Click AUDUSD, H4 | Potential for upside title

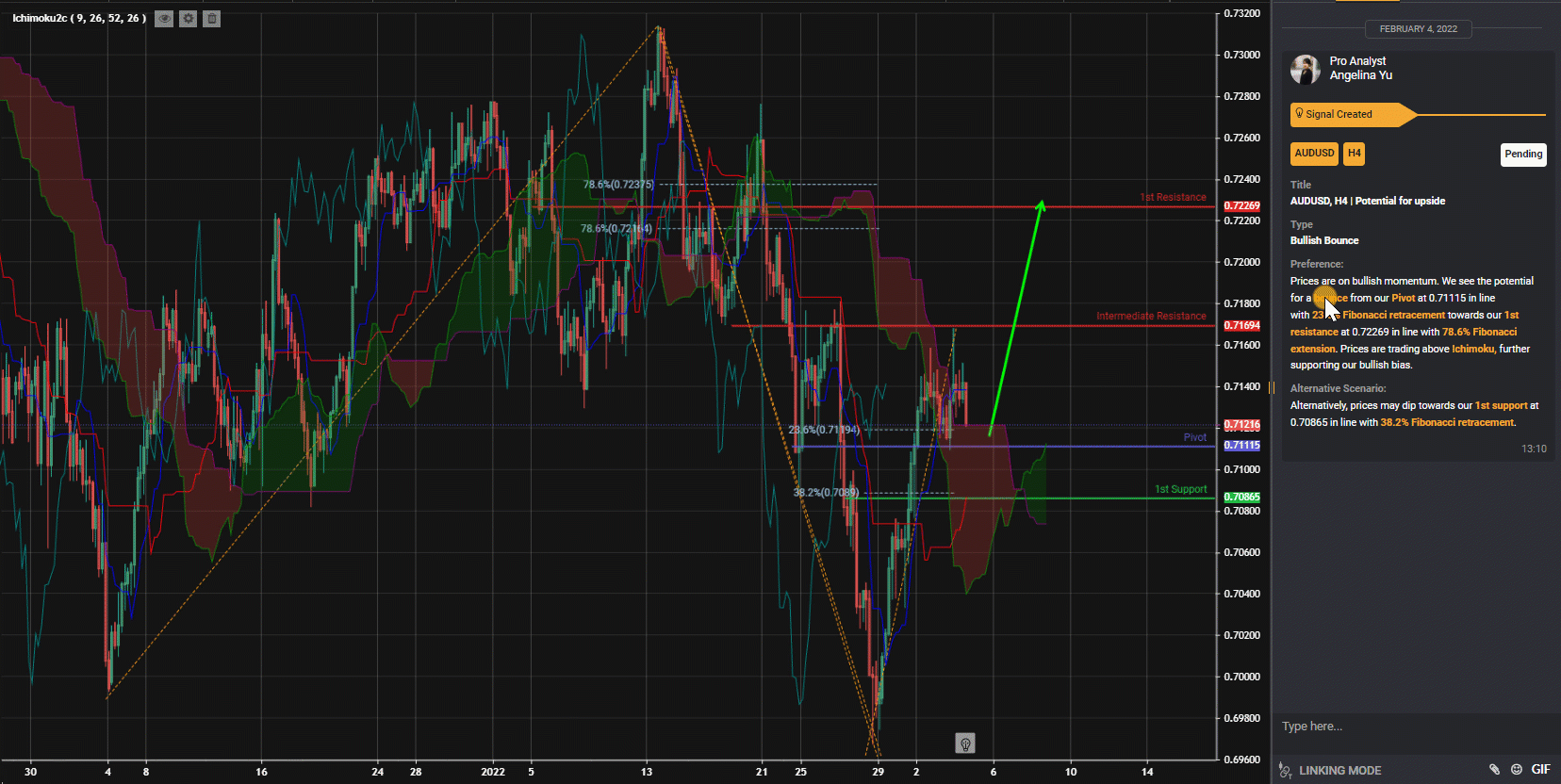coord(1368,201)
